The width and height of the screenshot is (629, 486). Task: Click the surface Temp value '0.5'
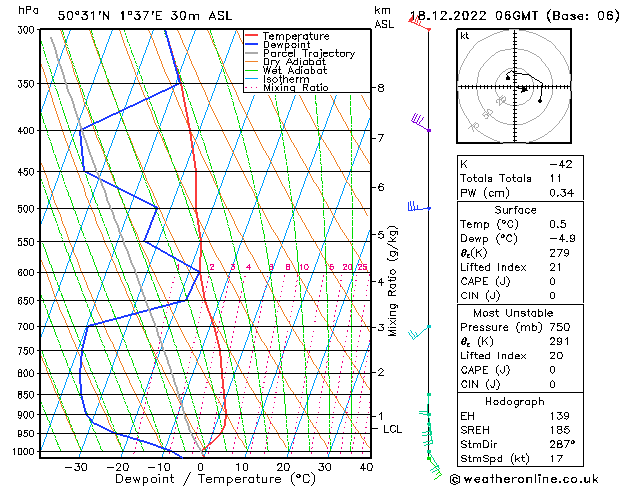(558, 224)
